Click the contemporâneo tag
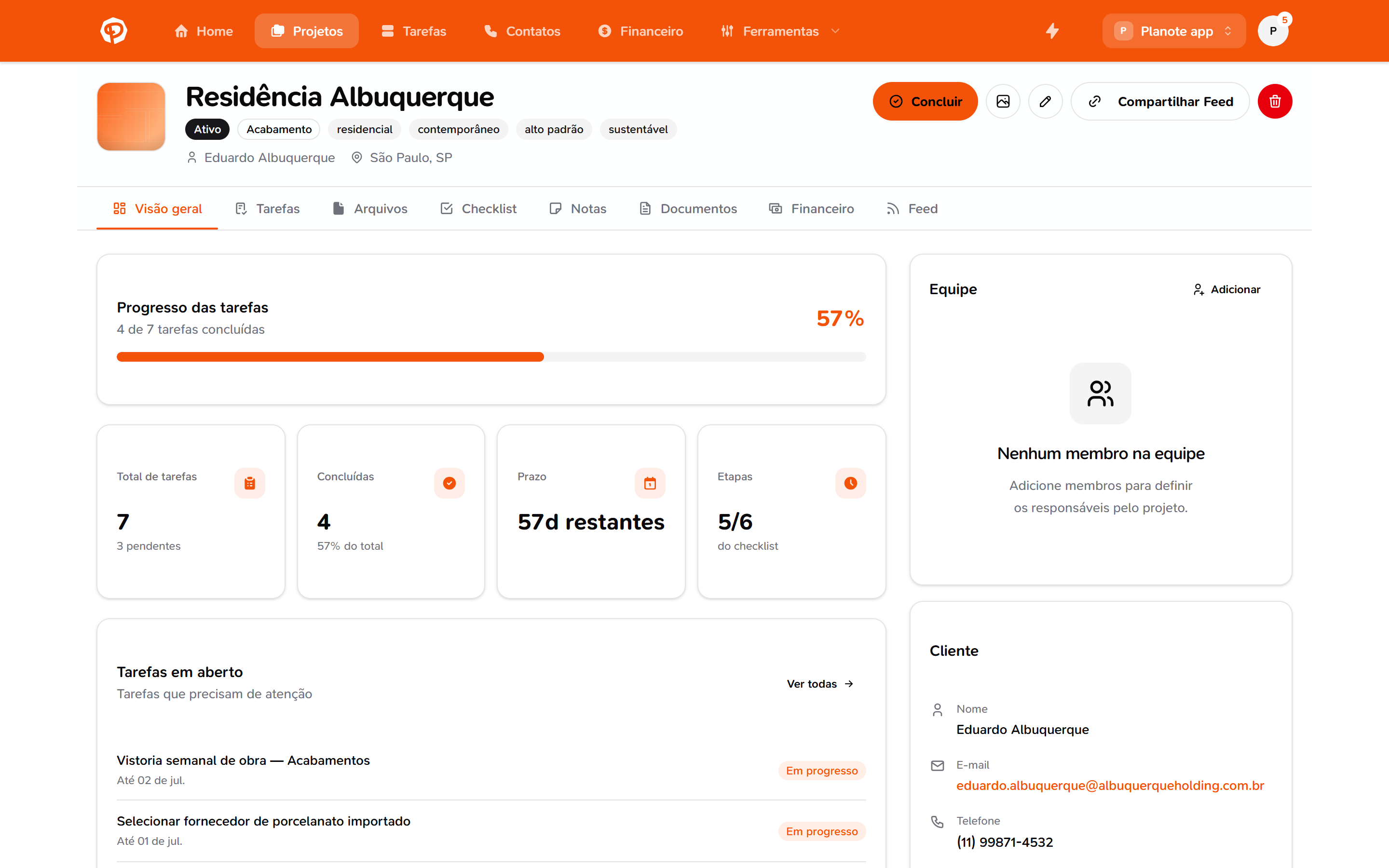This screenshot has height=868, width=1389. [459, 129]
